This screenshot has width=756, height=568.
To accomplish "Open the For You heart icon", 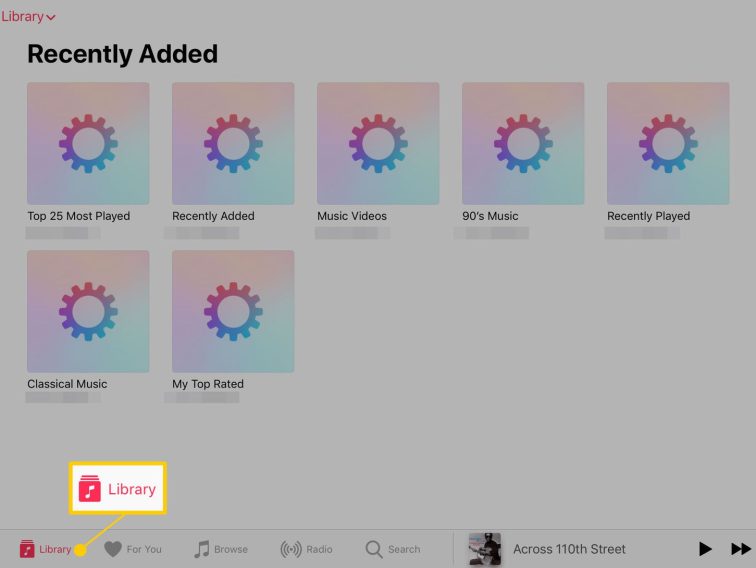I will click(113, 549).
